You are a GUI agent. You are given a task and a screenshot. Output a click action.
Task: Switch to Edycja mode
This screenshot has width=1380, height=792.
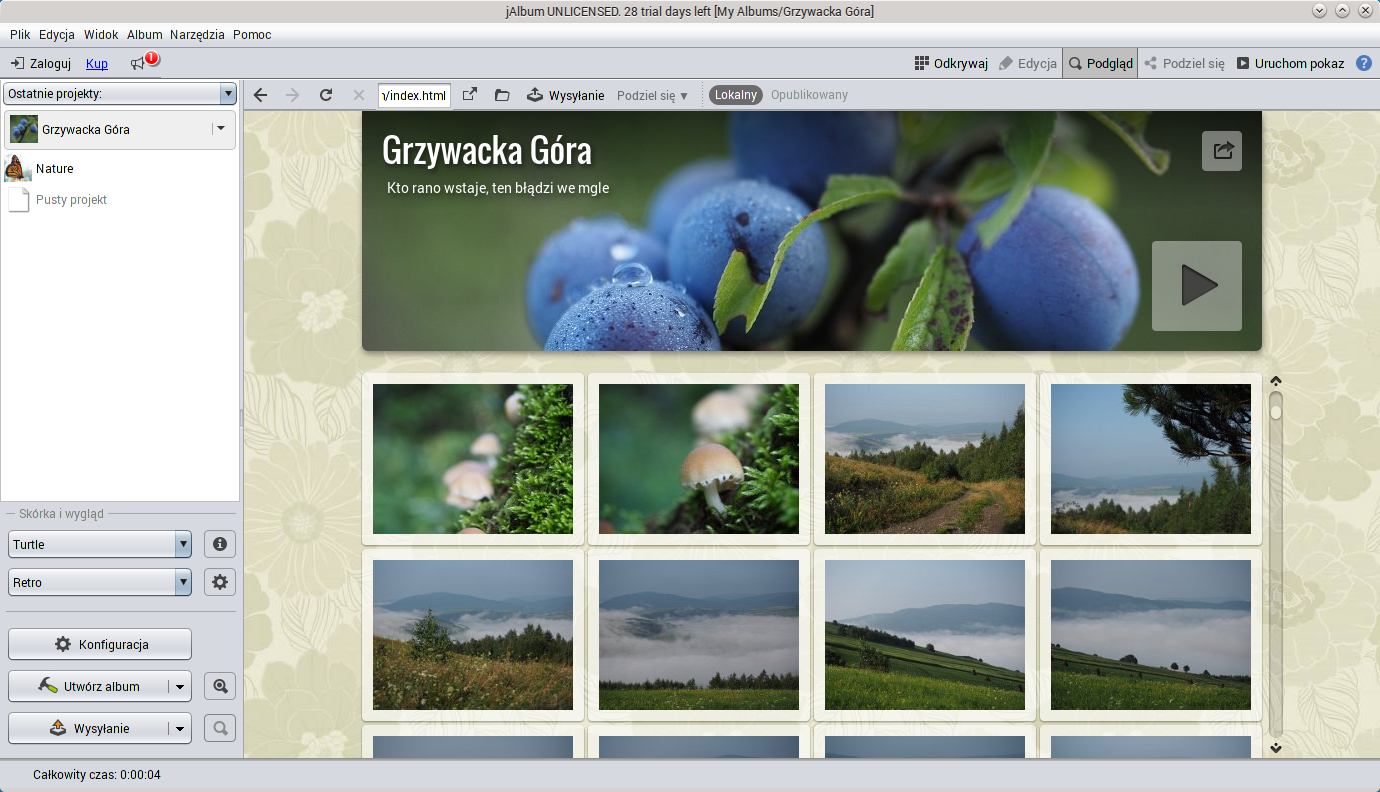1027,63
